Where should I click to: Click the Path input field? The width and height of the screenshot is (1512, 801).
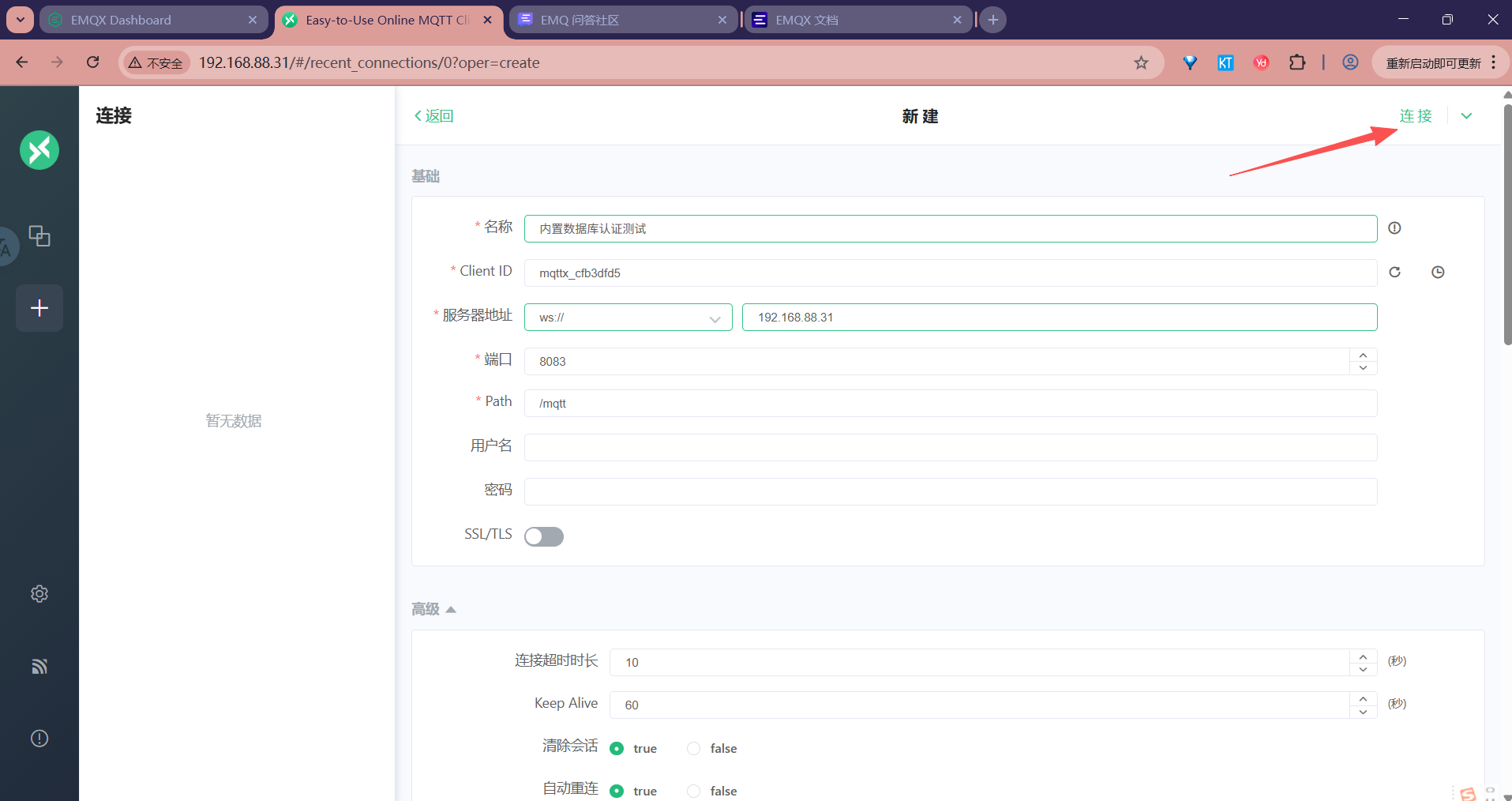click(951, 403)
